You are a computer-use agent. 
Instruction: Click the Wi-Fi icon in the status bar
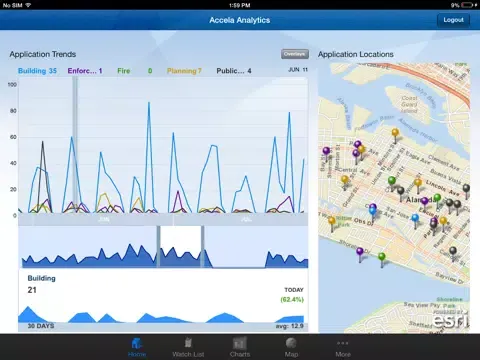pos(28,5)
